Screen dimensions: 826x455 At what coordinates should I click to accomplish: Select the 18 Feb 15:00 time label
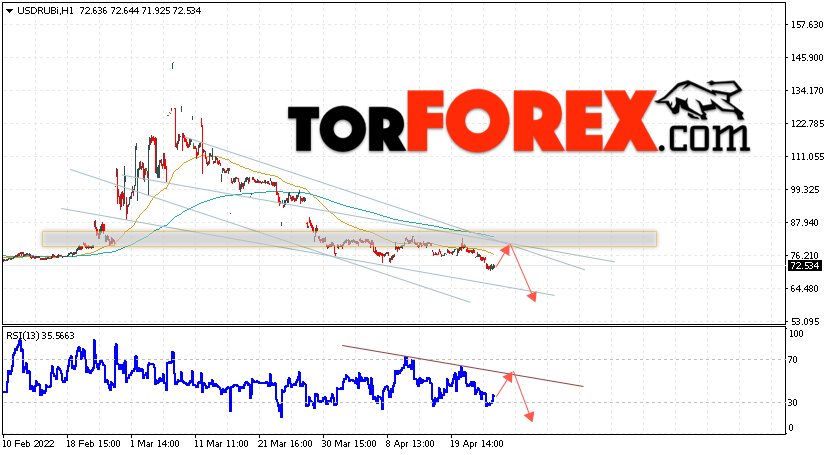(93, 444)
